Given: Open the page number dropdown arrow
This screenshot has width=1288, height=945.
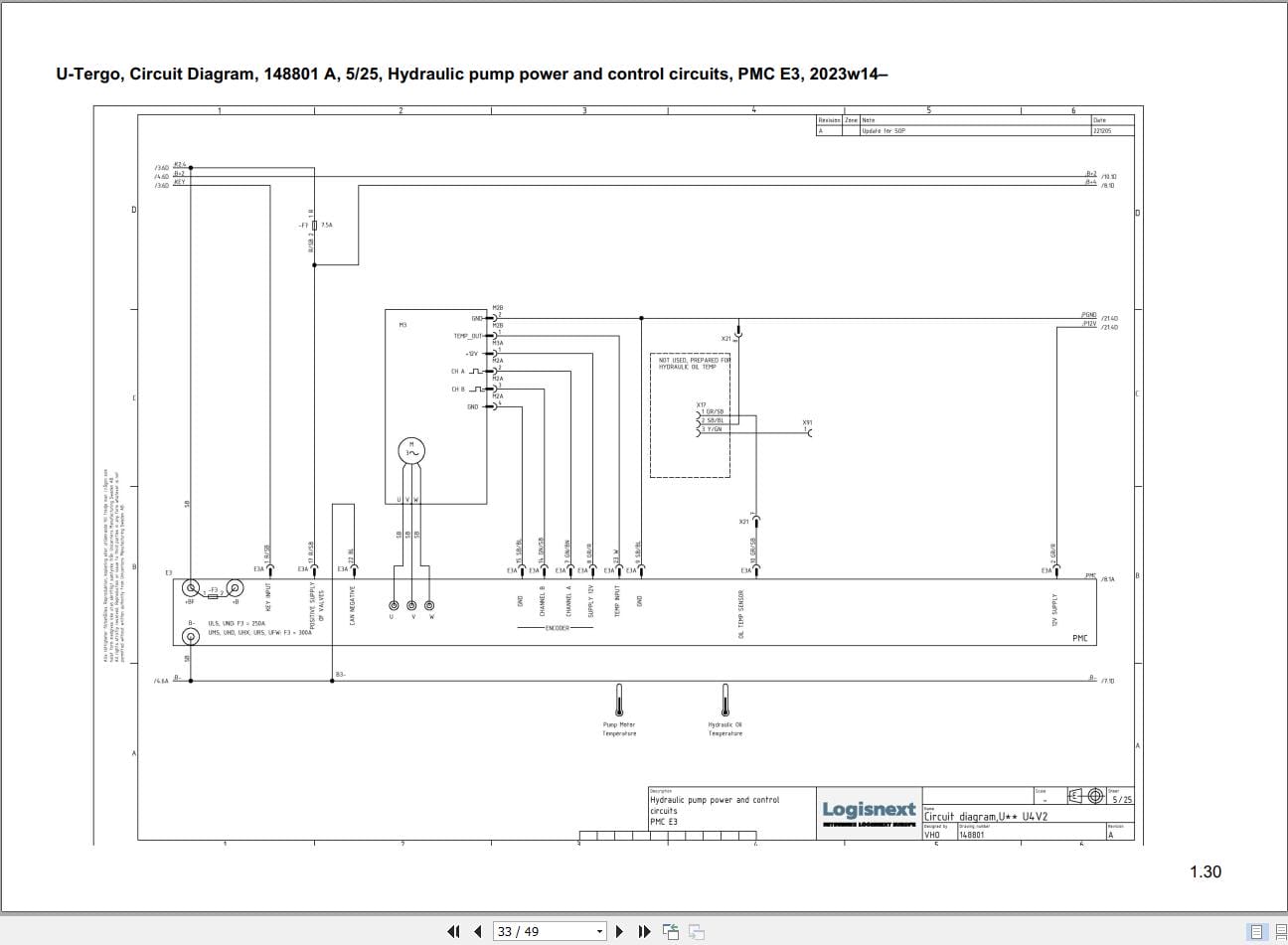Looking at the screenshot, I should [x=598, y=932].
